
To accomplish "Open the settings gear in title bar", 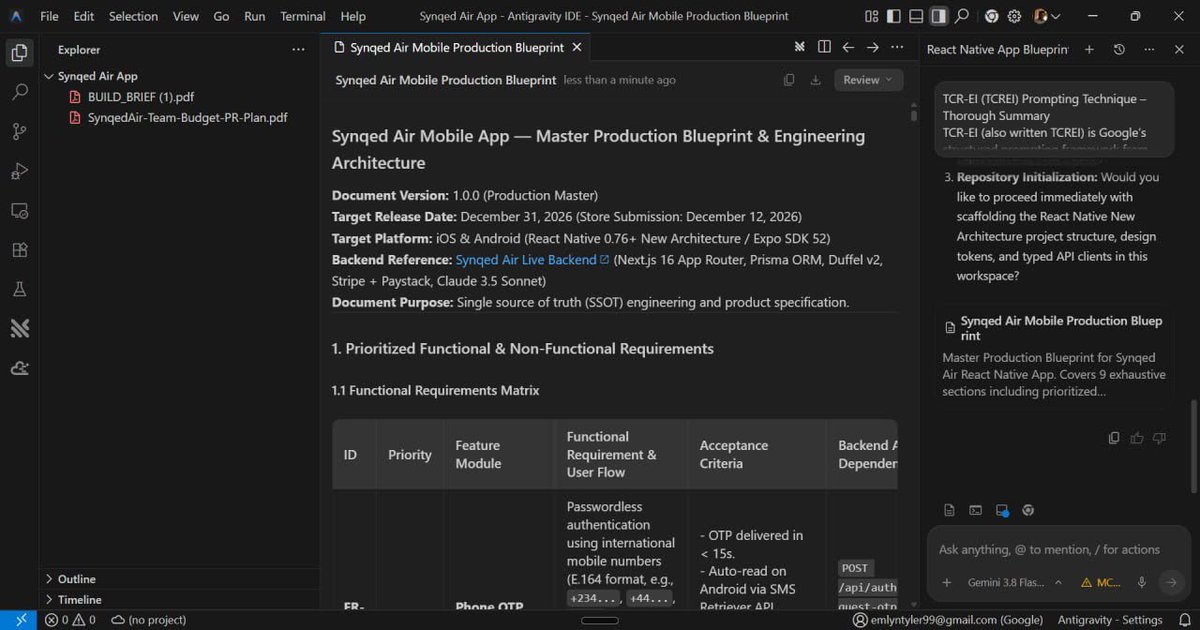I will tap(1014, 16).
